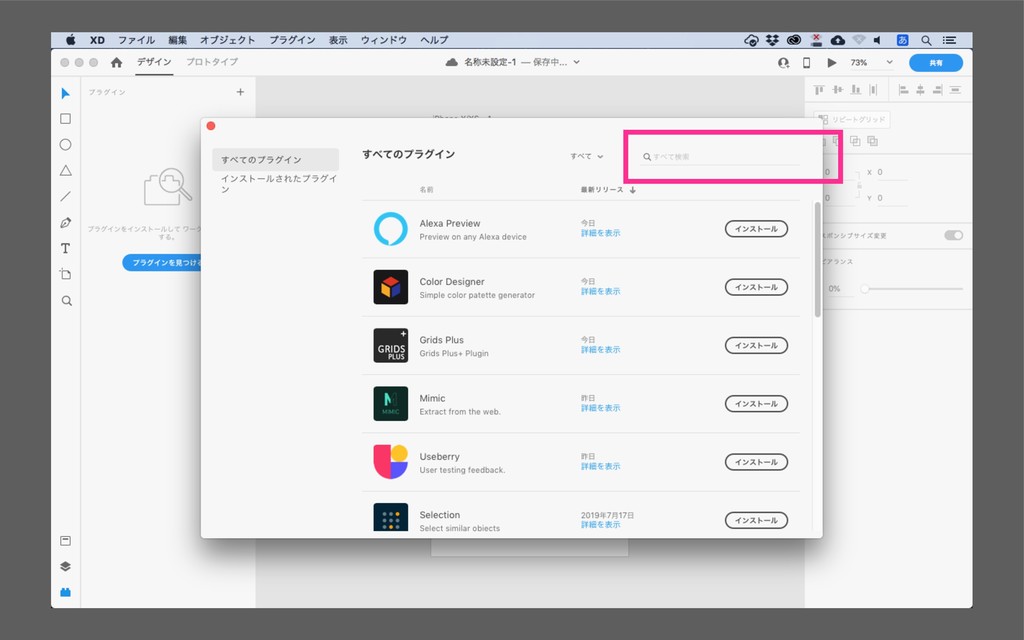Install the Color Designer plugin
The height and width of the screenshot is (640, 1024).
[756, 287]
